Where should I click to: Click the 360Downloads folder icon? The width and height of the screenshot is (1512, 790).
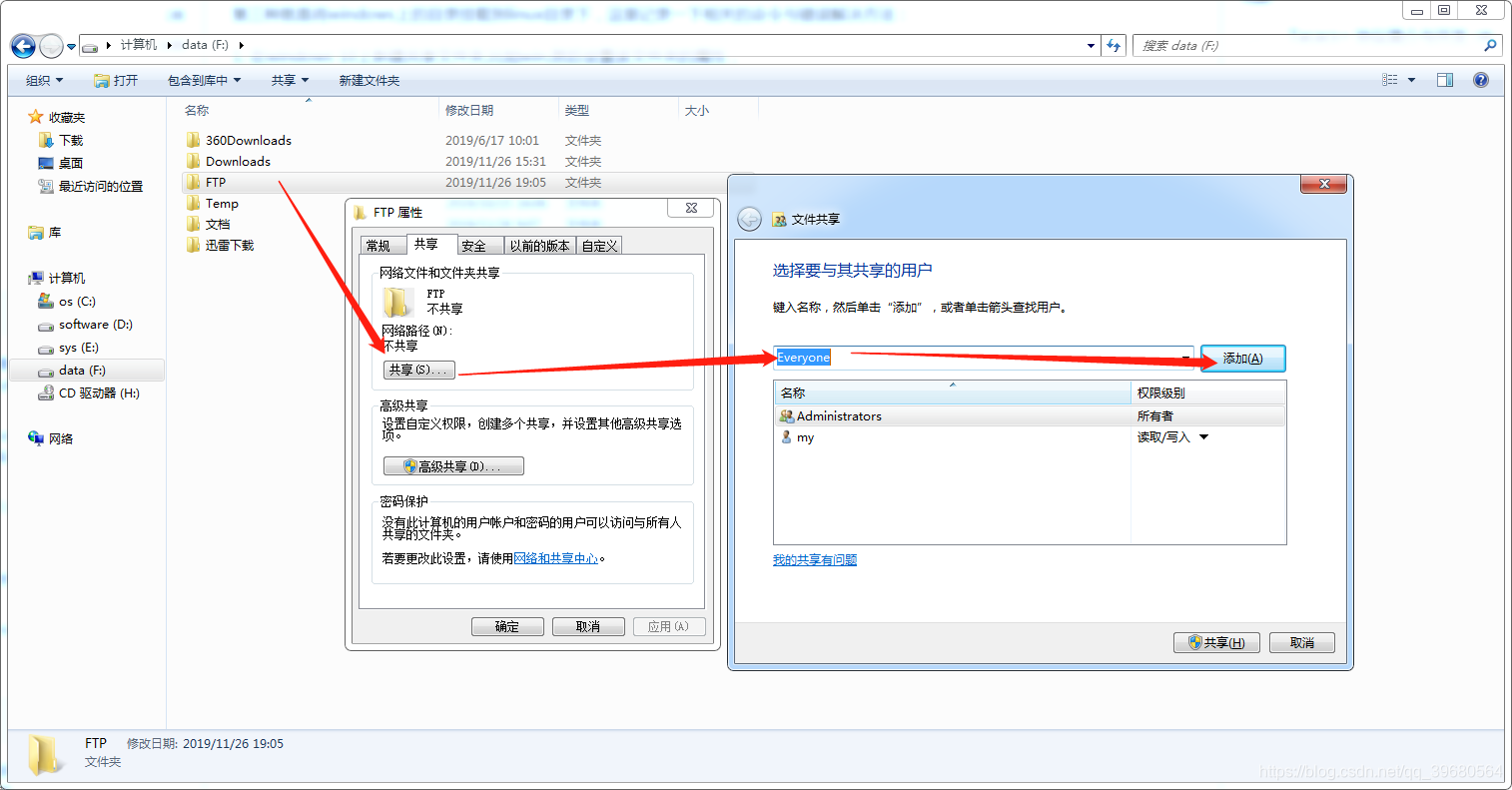(194, 140)
